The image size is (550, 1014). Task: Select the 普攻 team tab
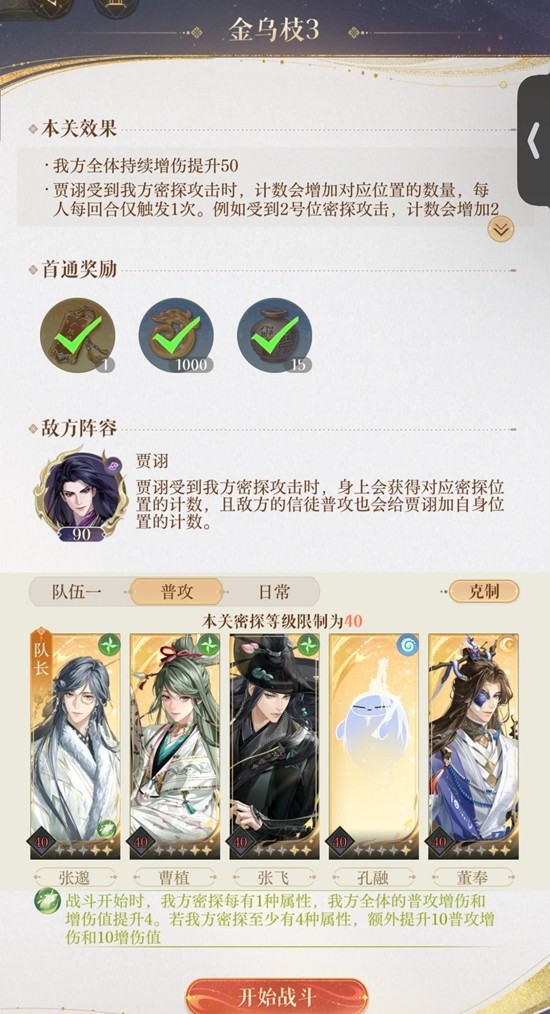177,592
